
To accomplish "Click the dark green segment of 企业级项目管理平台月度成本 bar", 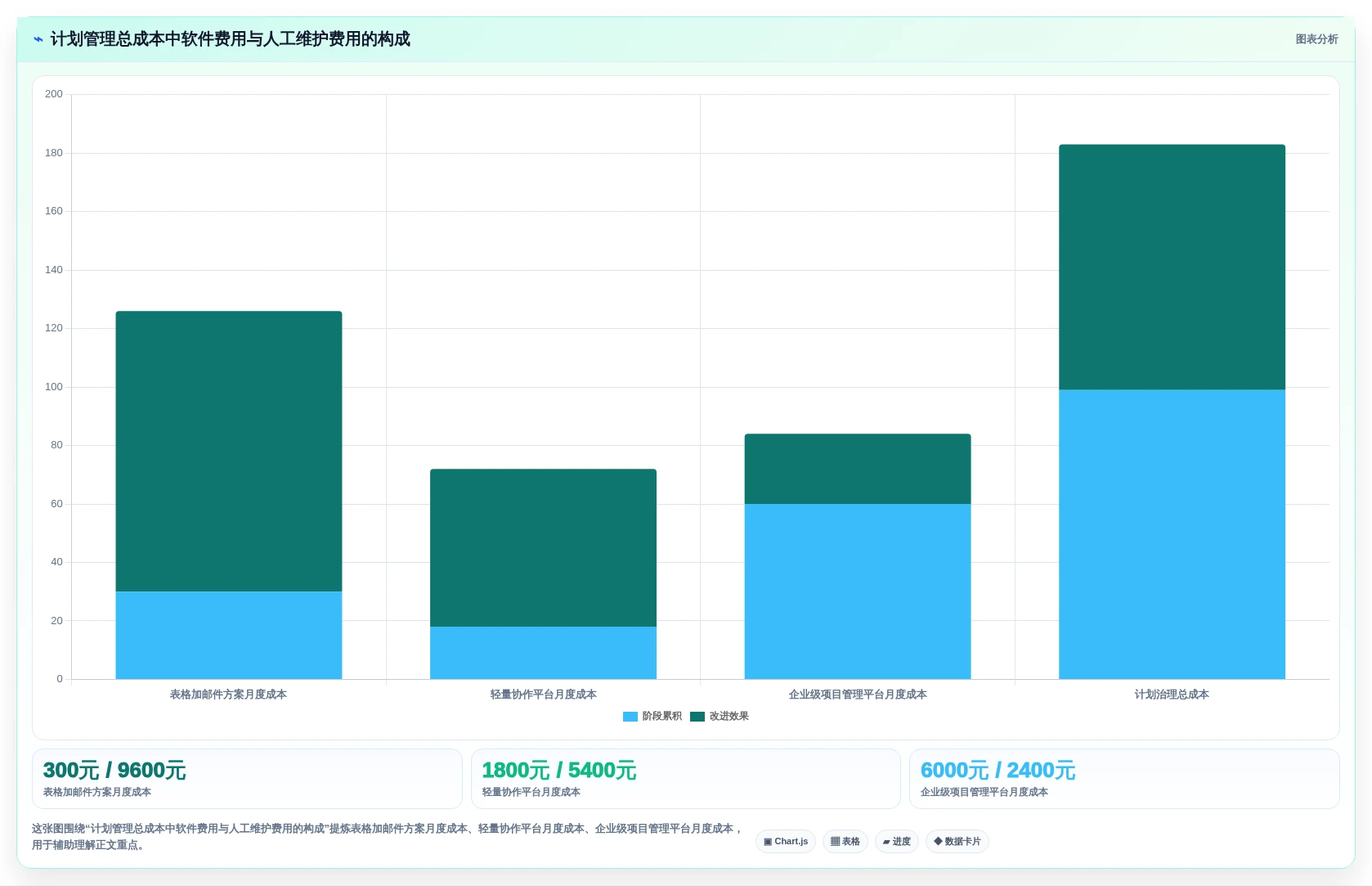I will pos(858,469).
